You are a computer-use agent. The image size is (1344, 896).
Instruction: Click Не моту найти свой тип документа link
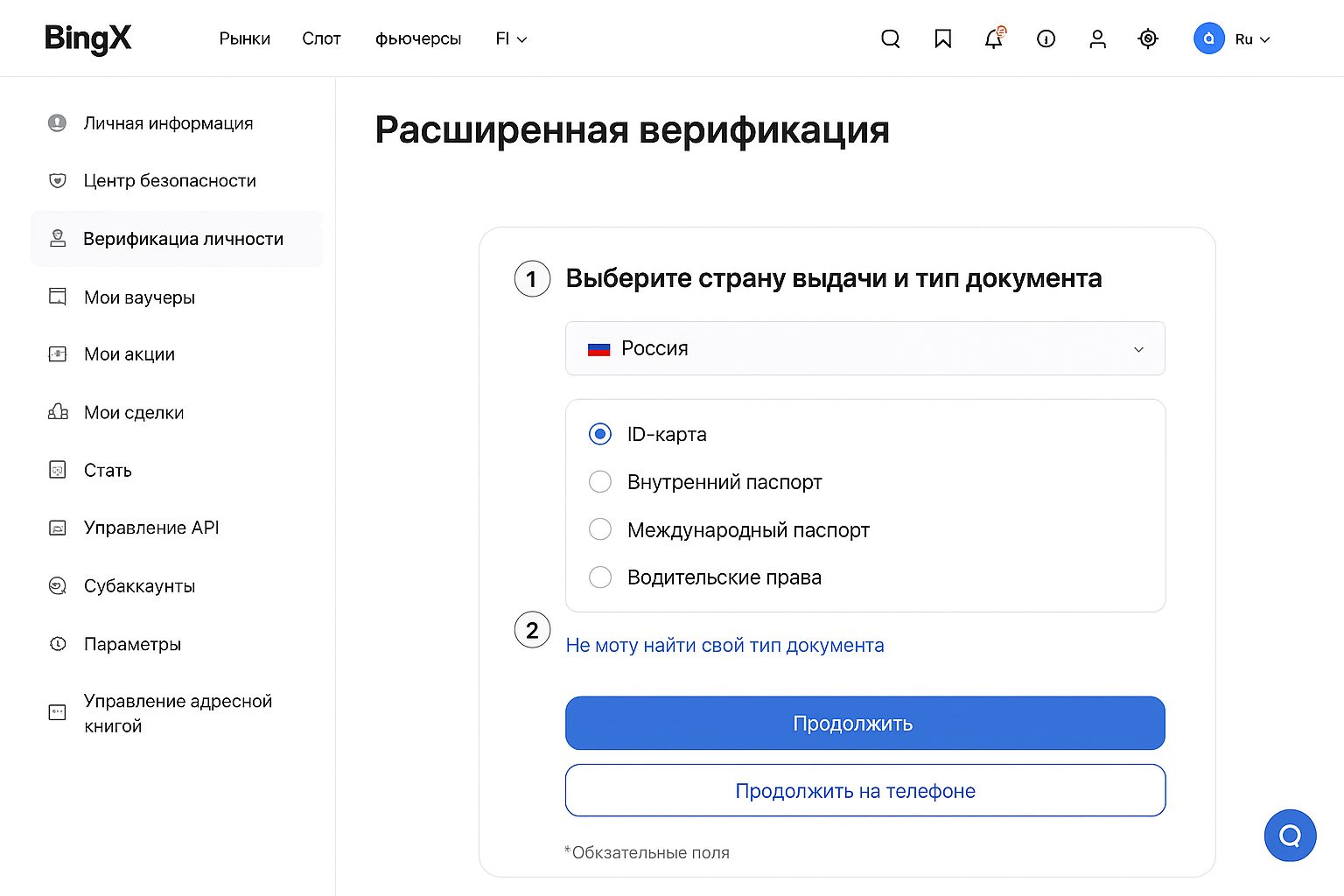(x=724, y=646)
